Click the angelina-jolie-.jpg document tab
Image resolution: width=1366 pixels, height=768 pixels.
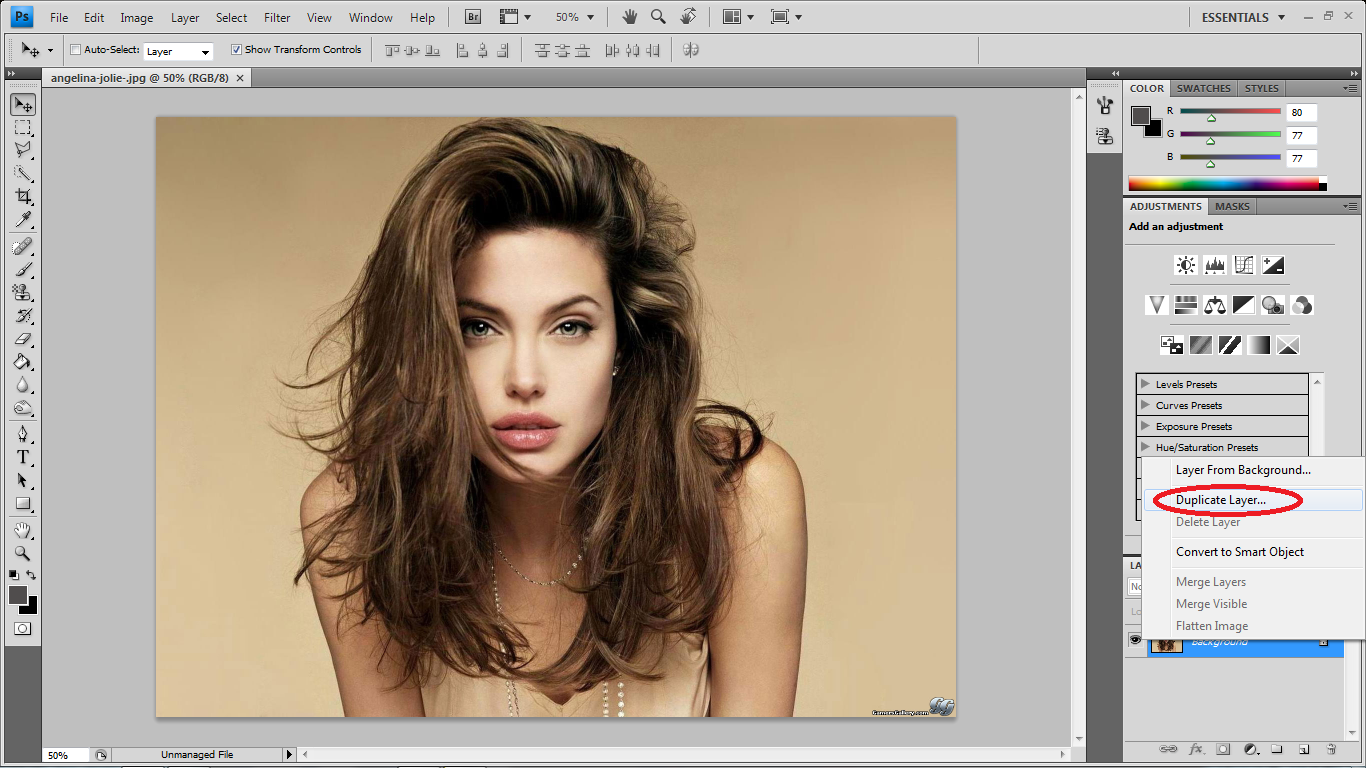click(x=147, y=77)
